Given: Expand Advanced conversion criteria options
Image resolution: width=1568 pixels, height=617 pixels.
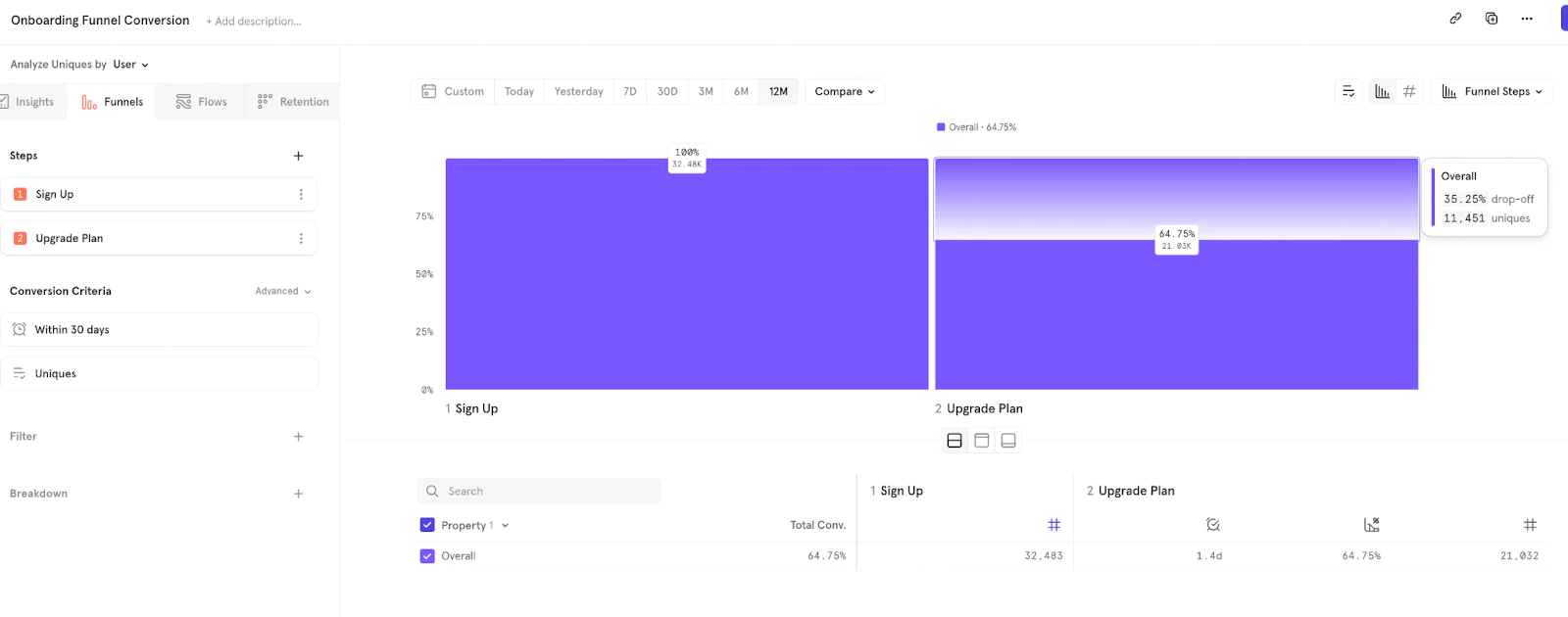Looking at the screenshot, I should click(x=282, y=291).
